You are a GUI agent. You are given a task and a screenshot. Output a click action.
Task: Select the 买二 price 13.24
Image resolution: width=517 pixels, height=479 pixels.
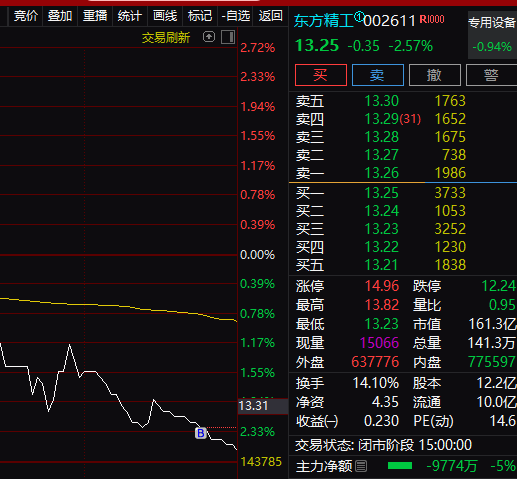point(382,211)
